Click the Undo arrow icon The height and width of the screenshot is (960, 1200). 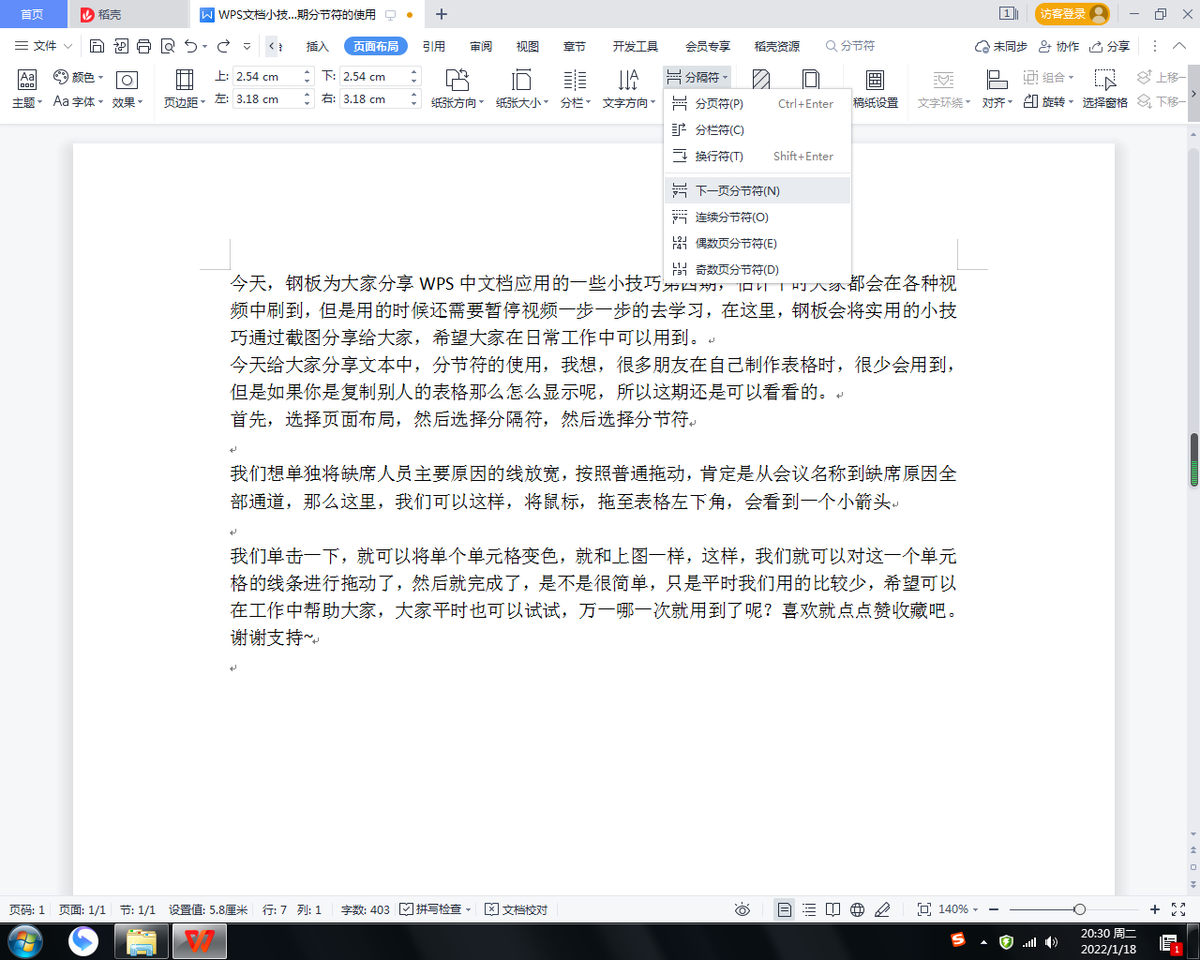click(x=190, y=46)
